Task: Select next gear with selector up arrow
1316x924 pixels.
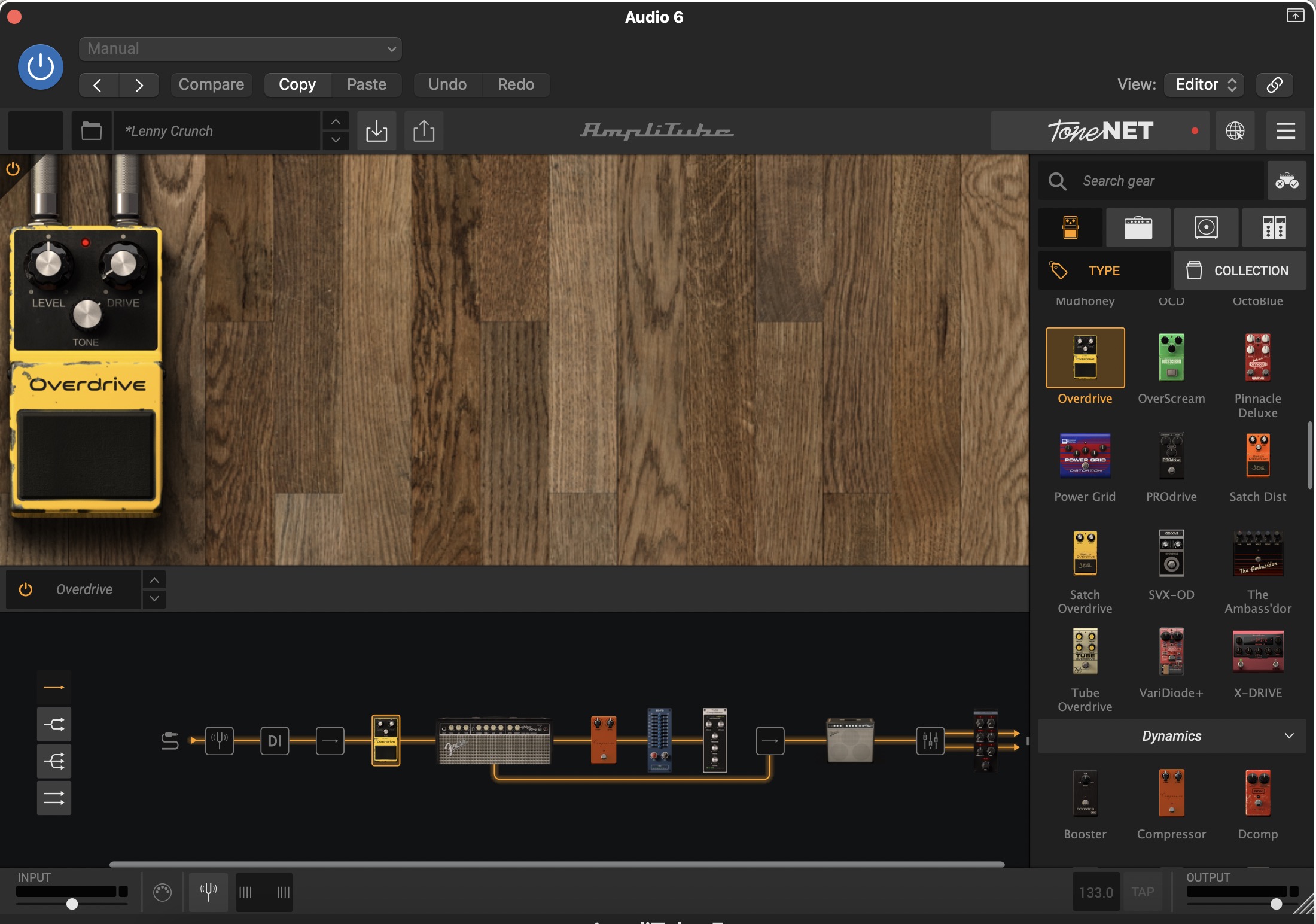Action: point(154,580)
